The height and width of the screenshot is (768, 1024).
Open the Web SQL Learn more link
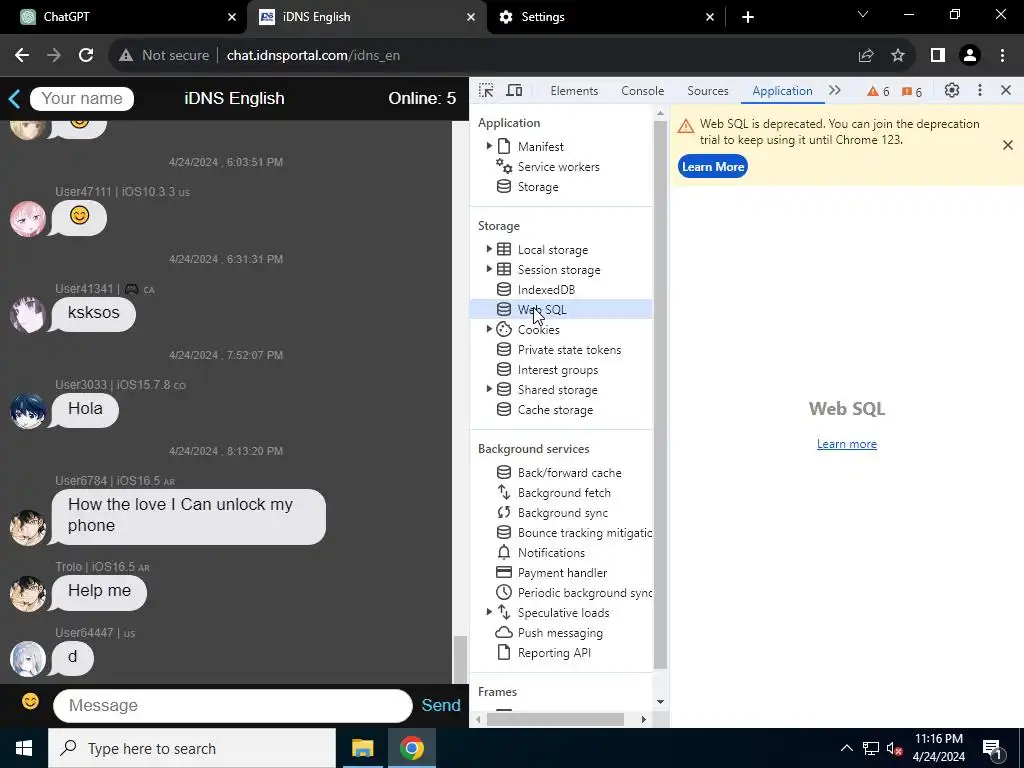pyautogui.click(x=846, y=444)
